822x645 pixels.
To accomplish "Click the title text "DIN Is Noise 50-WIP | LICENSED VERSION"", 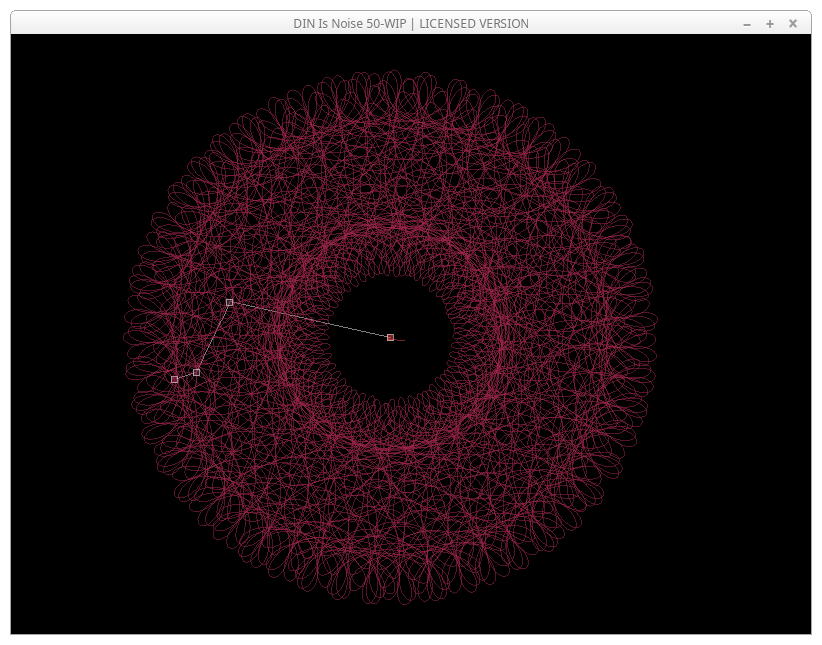I will click(410, 24).
